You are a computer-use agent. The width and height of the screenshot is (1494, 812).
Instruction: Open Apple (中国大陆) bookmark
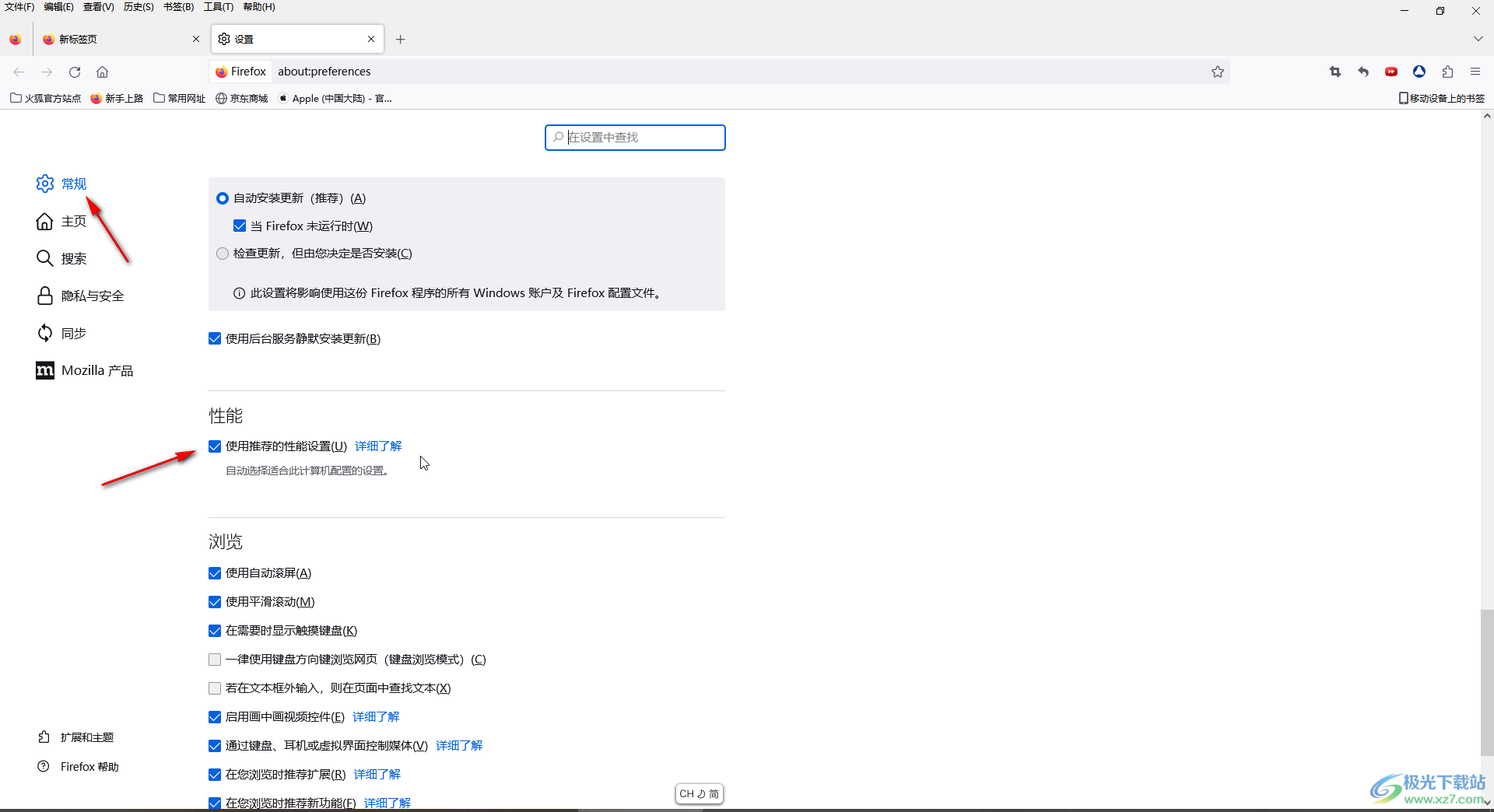click(x=335, y=98)
